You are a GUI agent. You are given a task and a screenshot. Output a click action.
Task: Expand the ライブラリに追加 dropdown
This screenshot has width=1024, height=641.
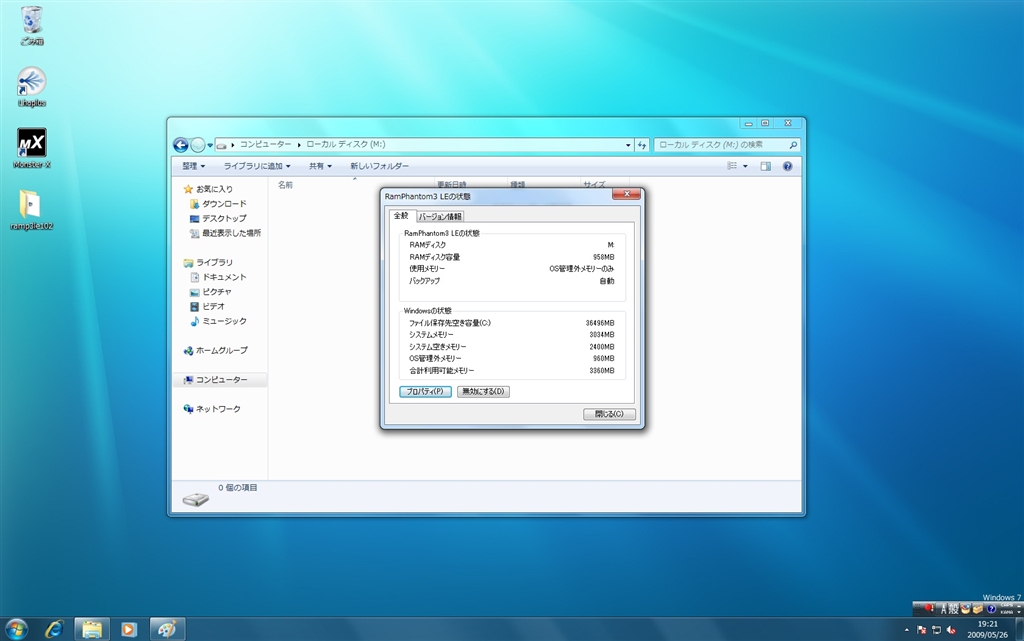pyautogui.click(x=257, y=166)
